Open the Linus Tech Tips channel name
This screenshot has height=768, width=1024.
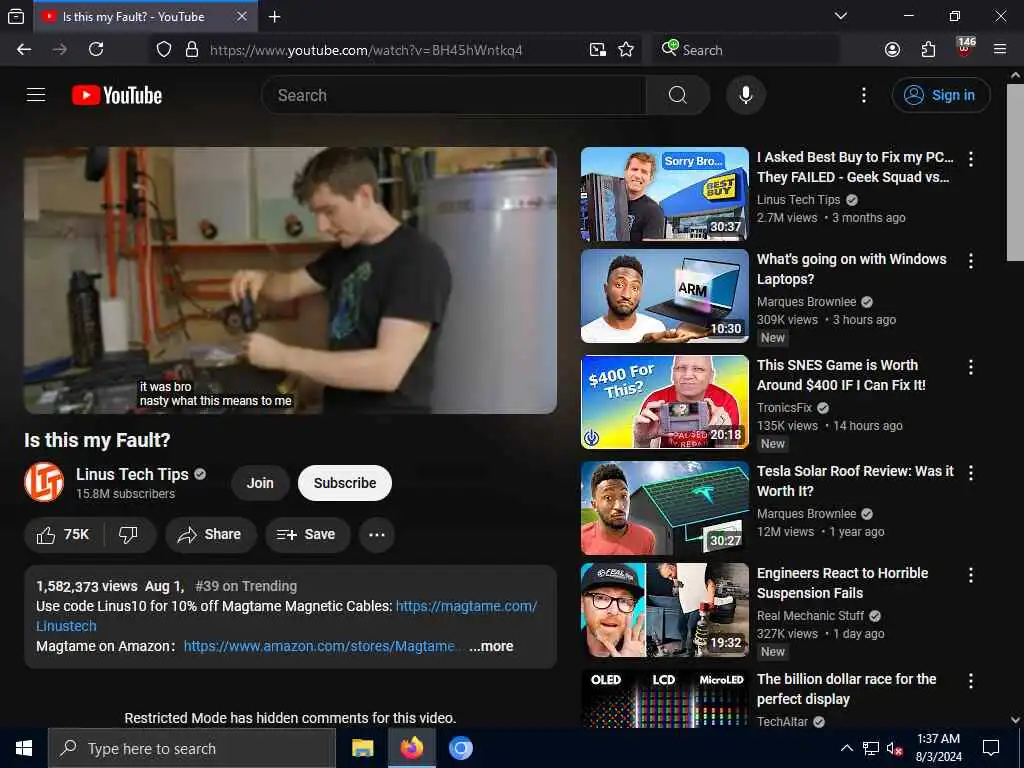coord(132,474)
